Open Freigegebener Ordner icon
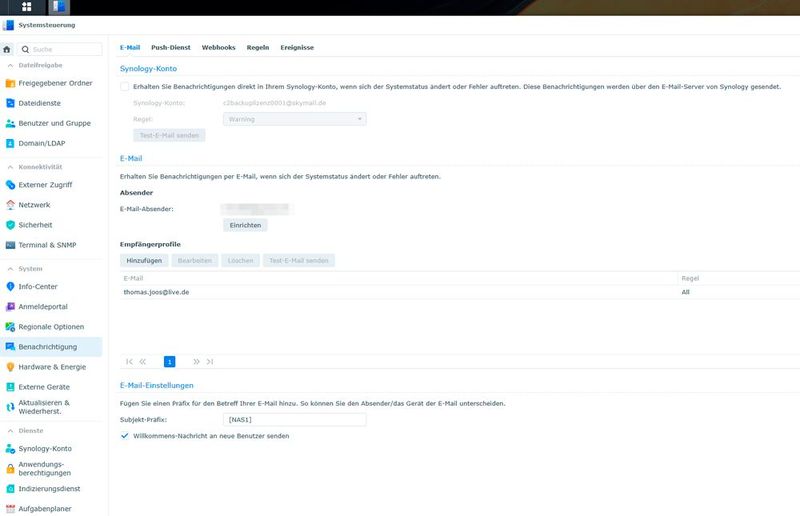 pos(10,83)
